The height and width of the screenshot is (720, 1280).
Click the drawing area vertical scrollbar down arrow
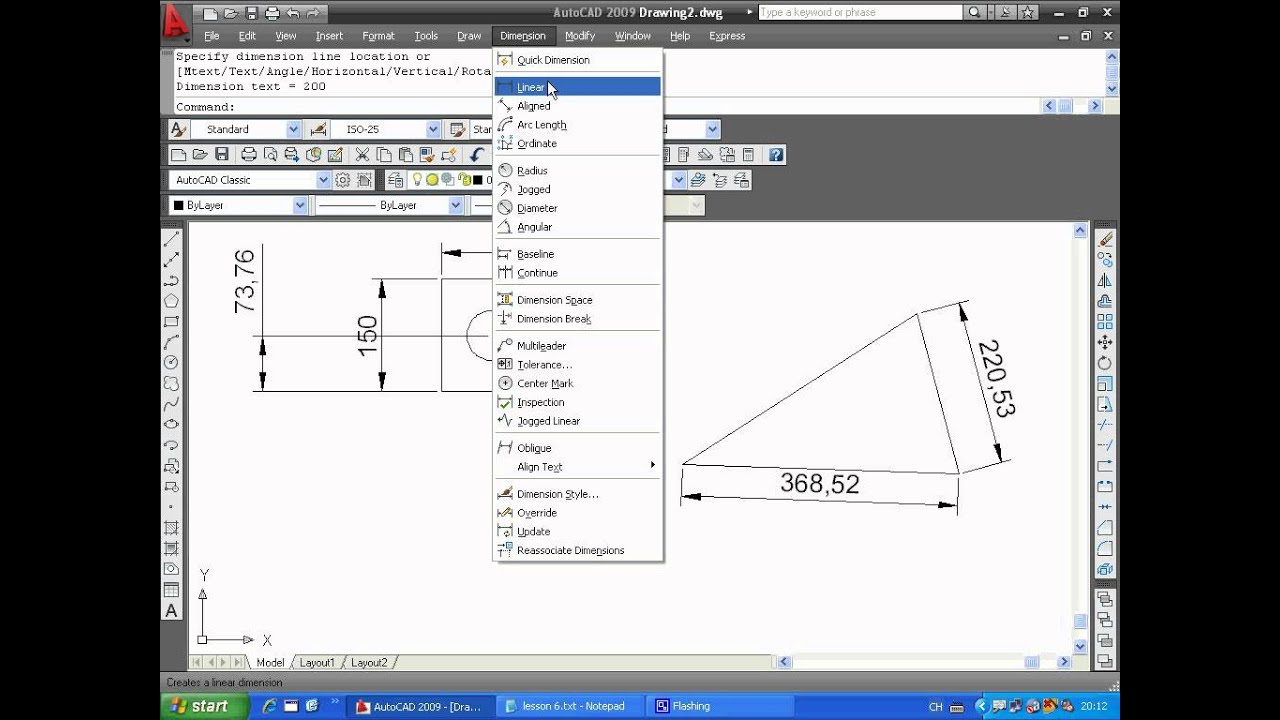1080,647
